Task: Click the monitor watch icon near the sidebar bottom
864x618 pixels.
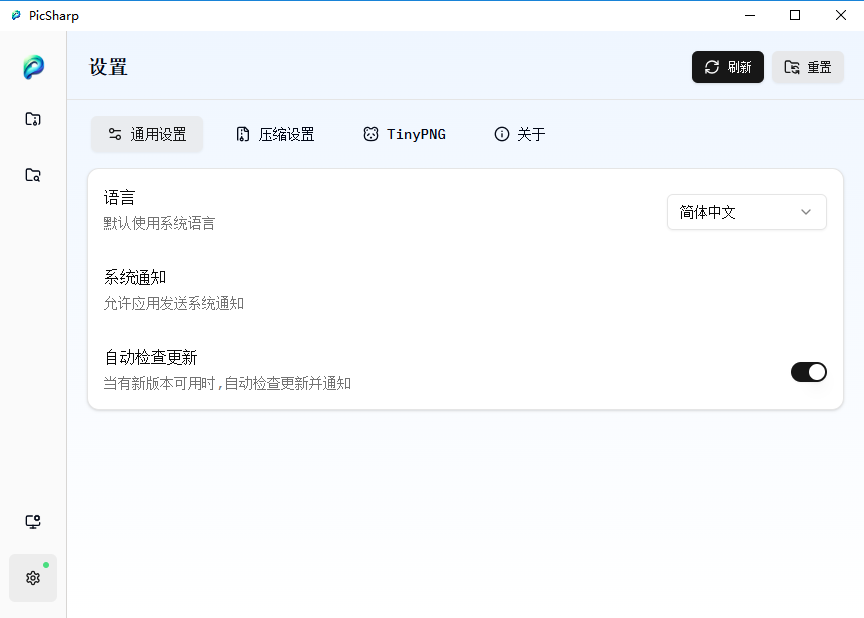Action: pos(33,521)
